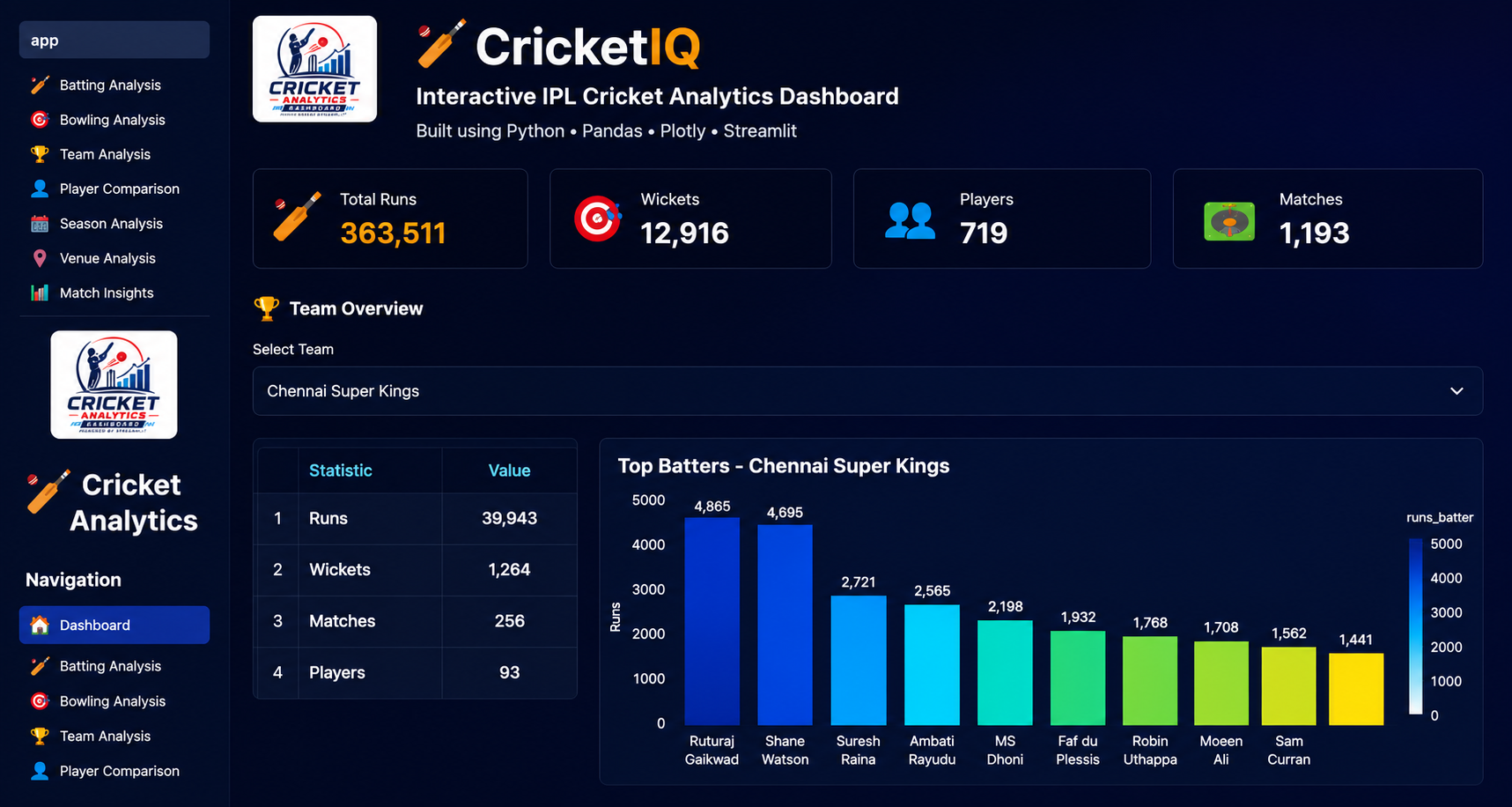1512x807 pixels.
Task: Click the runs_batter color scale bar
Action: click(x=1416, y=626)
